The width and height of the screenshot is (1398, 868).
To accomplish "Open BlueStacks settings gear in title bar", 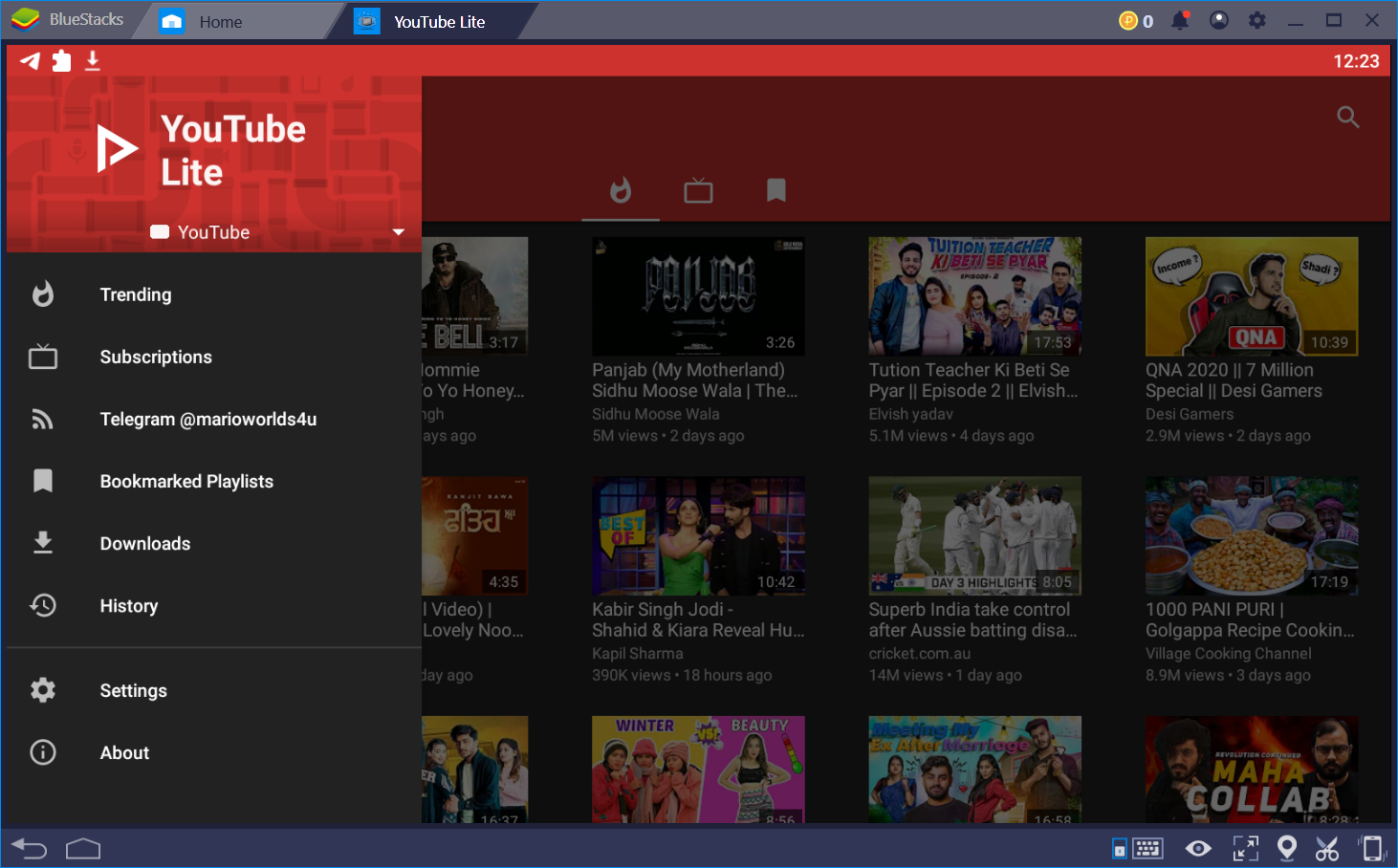I will [1257, 20].
